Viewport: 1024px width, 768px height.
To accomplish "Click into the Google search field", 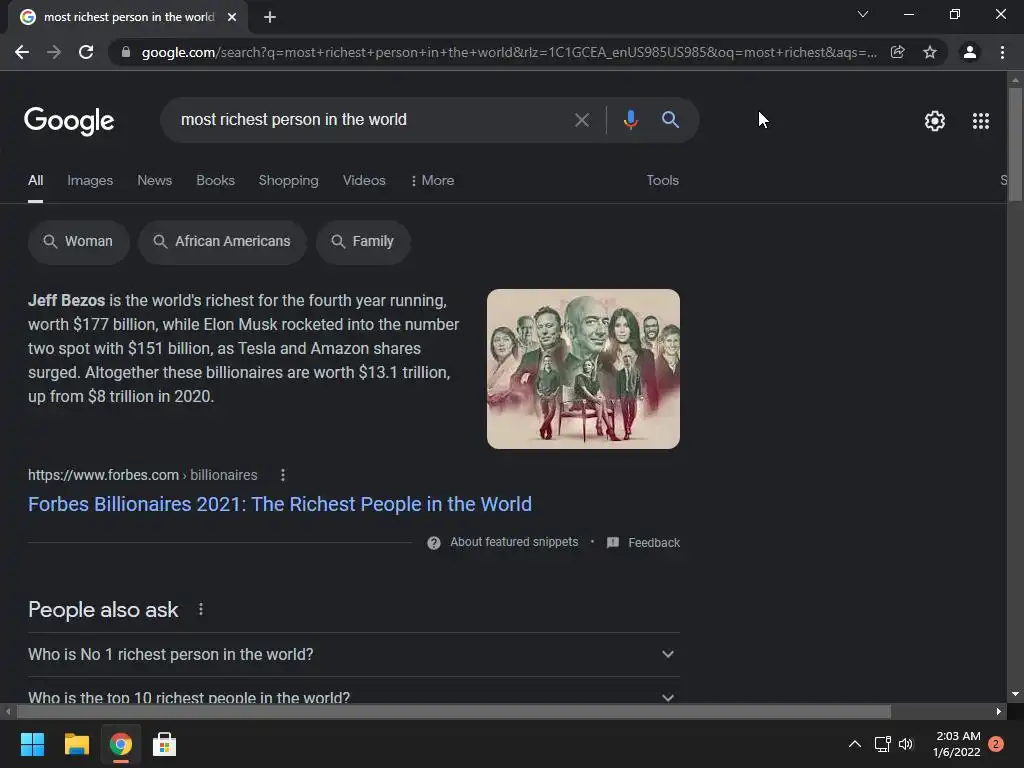I will click(x=372, y=120).
